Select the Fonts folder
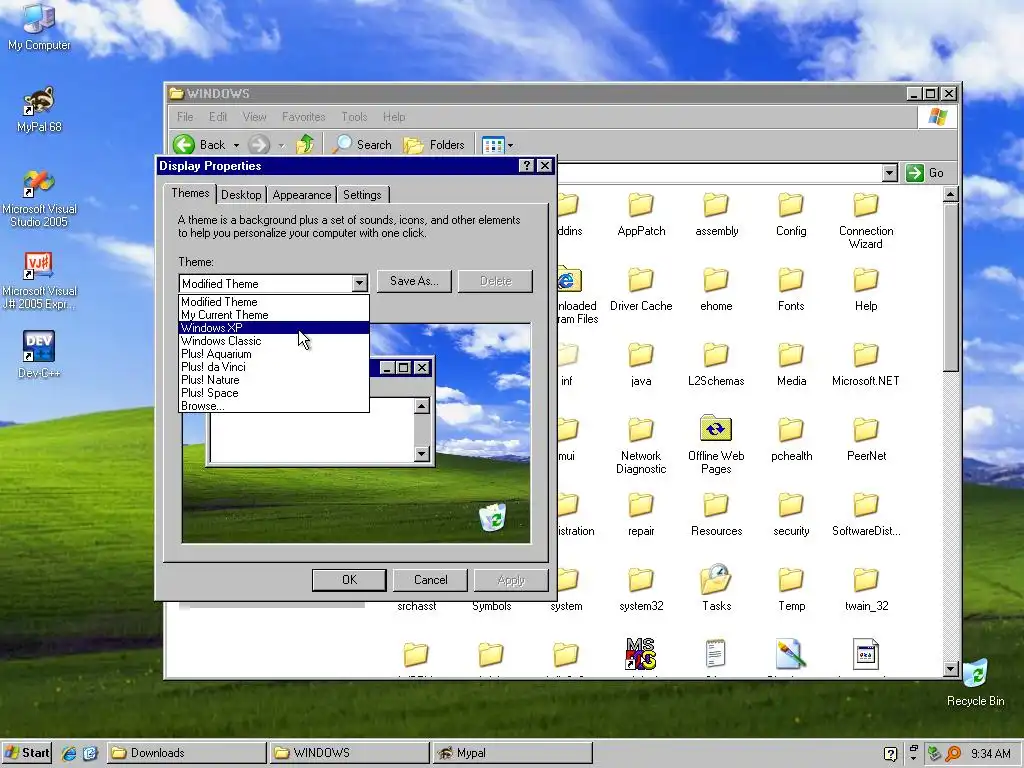The width and height of the screenshot is (1024, 768). click(791, 290)
